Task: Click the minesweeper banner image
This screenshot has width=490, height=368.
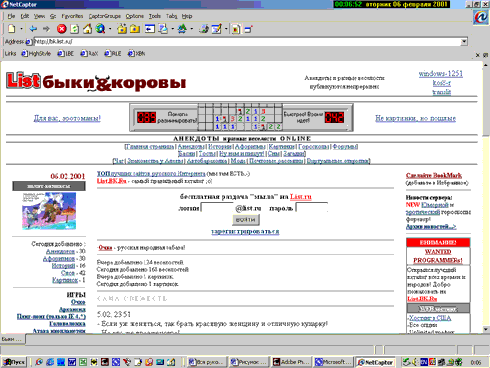Action: pos(241,117)
